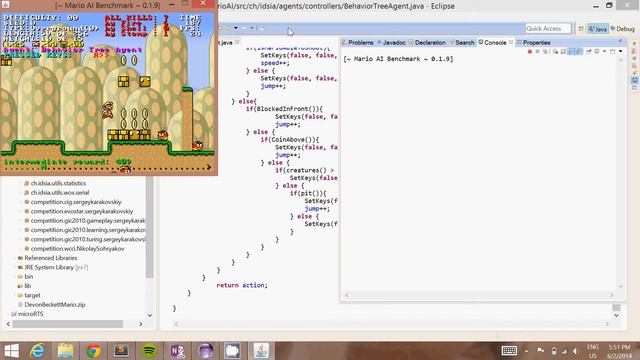Click into the Quick Access search field
Viewport: 640px width, 360px height.
click(x=548, y=29)
